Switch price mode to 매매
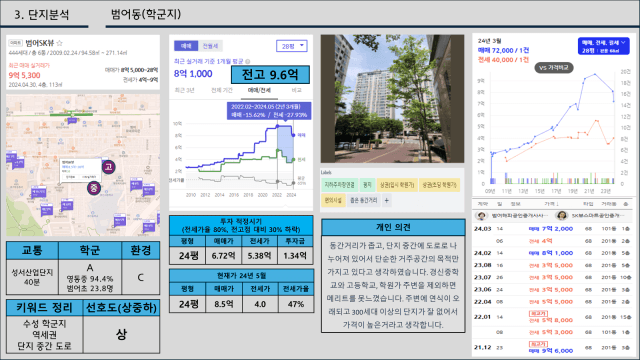This screenshot has width=640, height=360. (186, 46)
